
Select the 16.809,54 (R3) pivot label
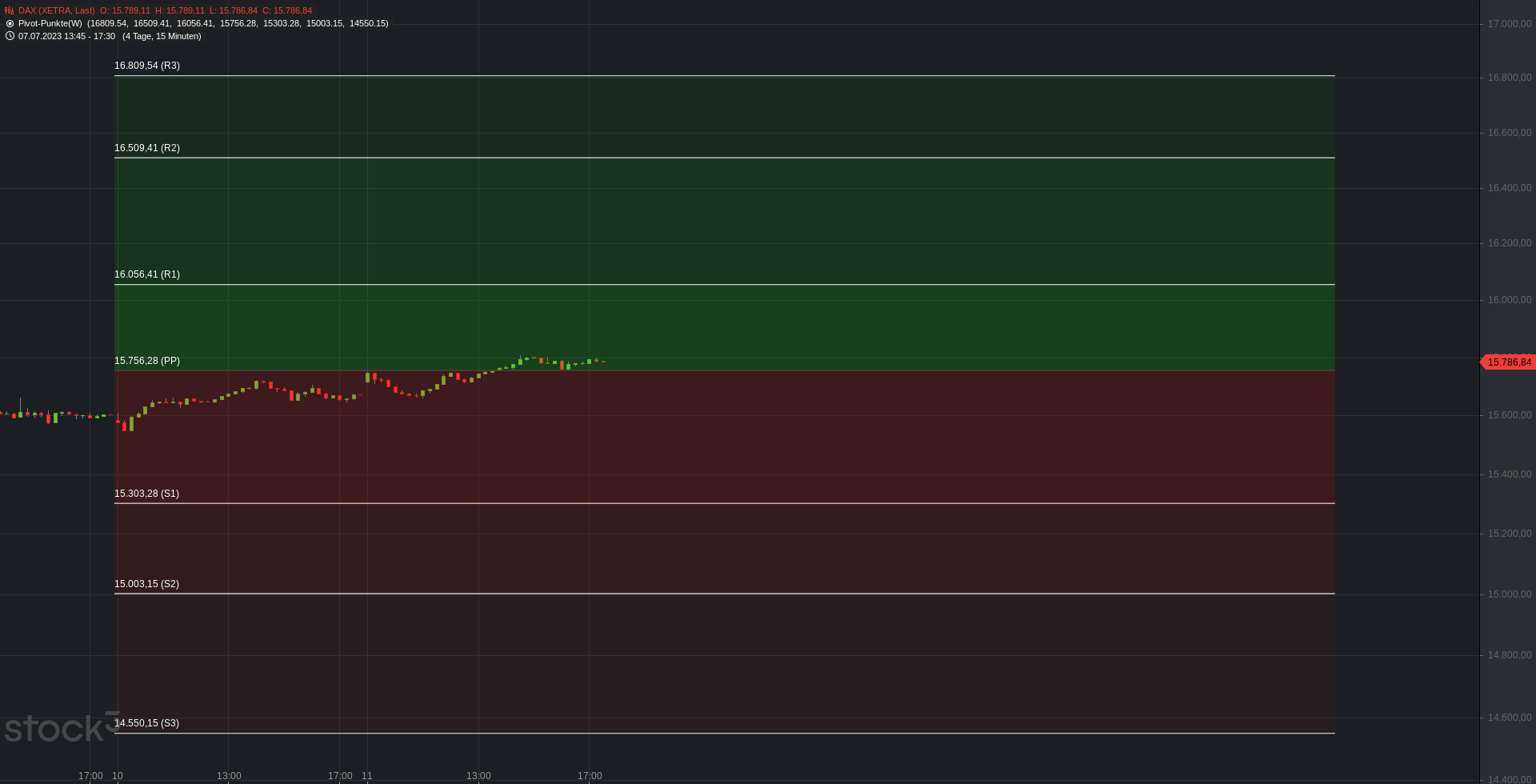147,66
